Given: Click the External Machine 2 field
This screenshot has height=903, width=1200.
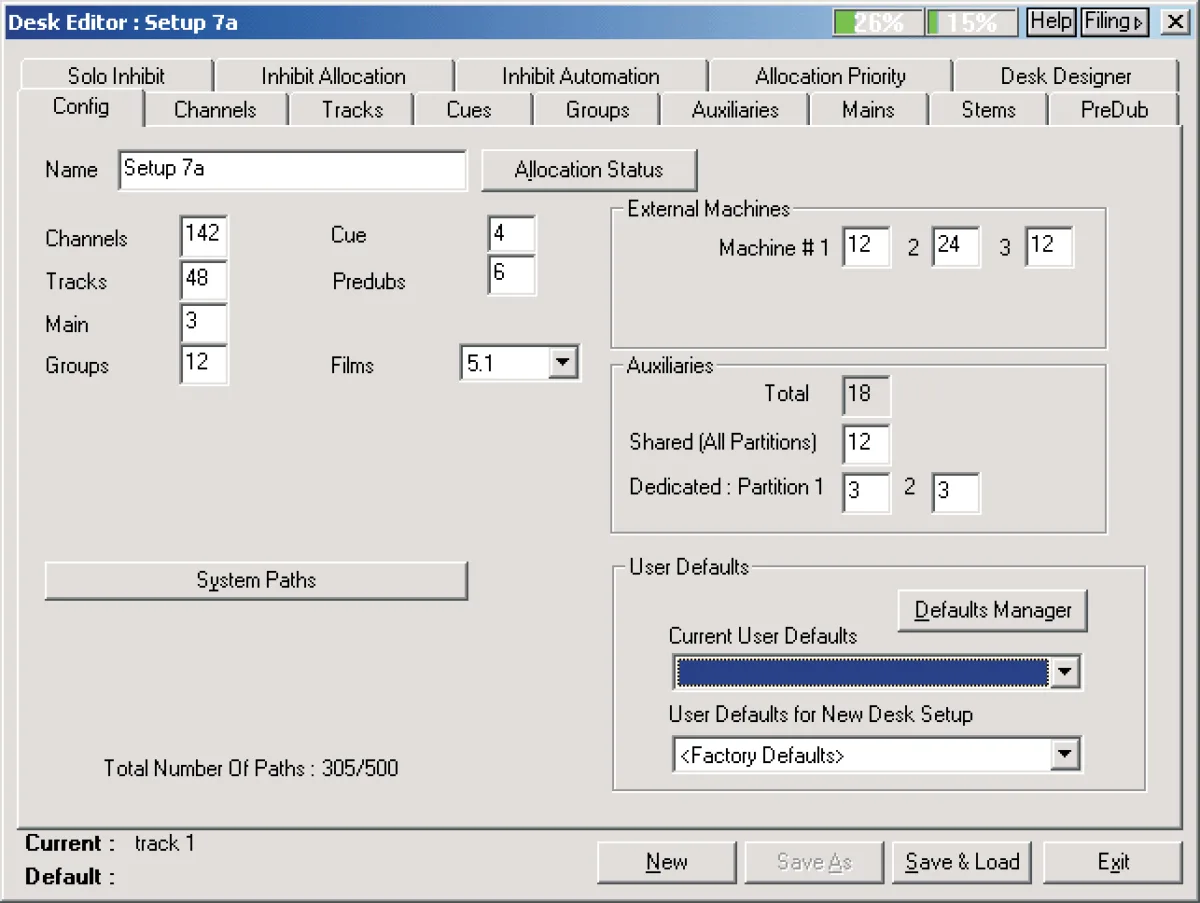Looking at the screenshot, I should tap(956, 247).
